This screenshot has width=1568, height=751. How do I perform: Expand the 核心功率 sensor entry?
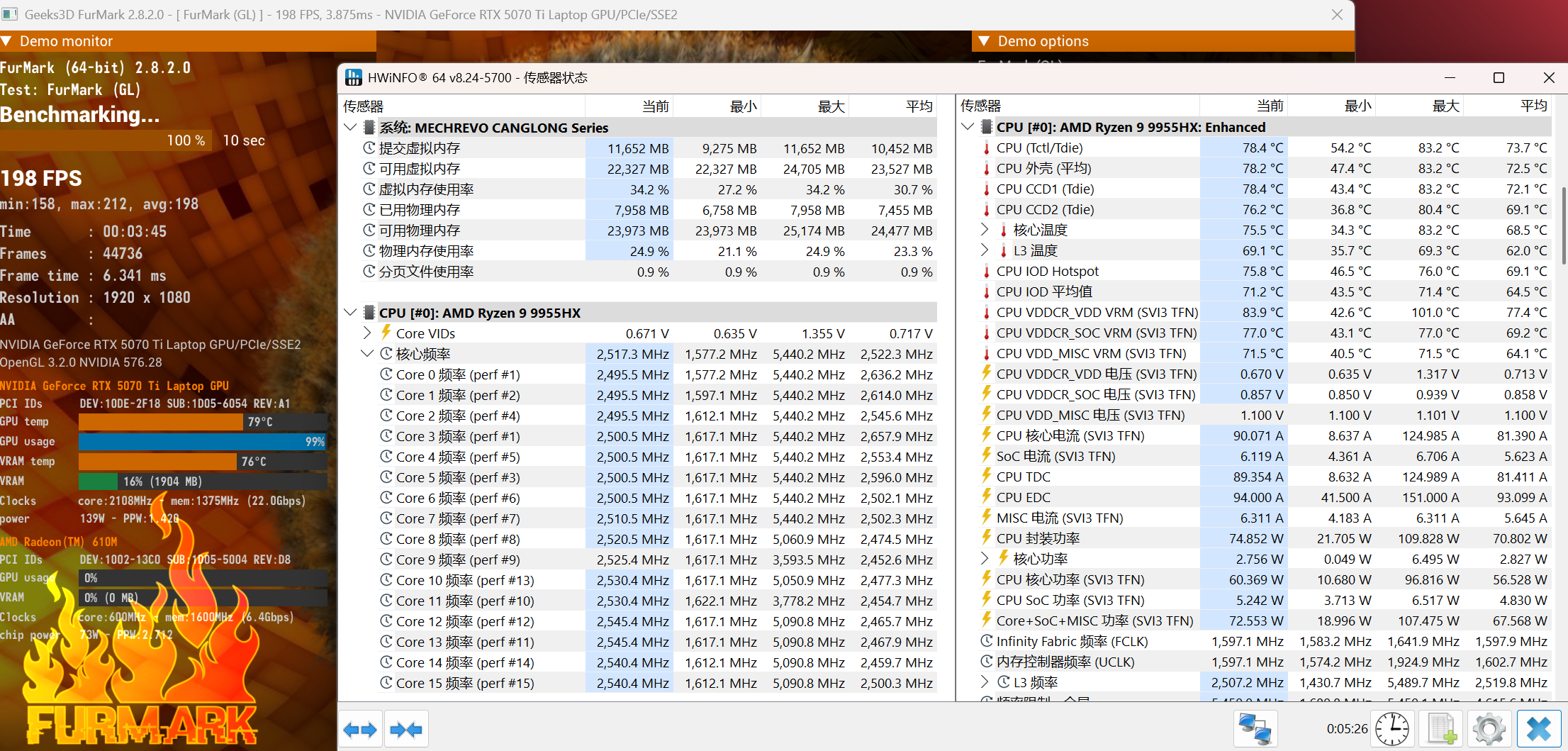point(985,558)
